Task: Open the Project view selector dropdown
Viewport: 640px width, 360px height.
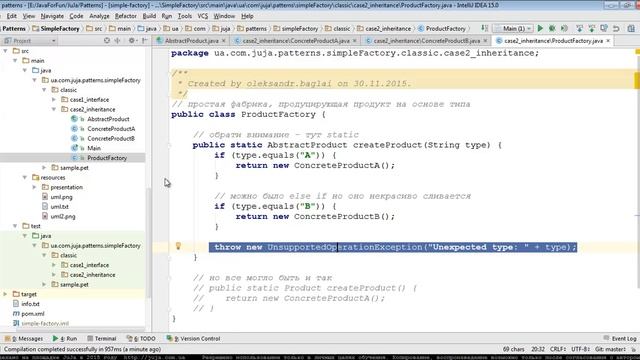Action: click(30, 41)
